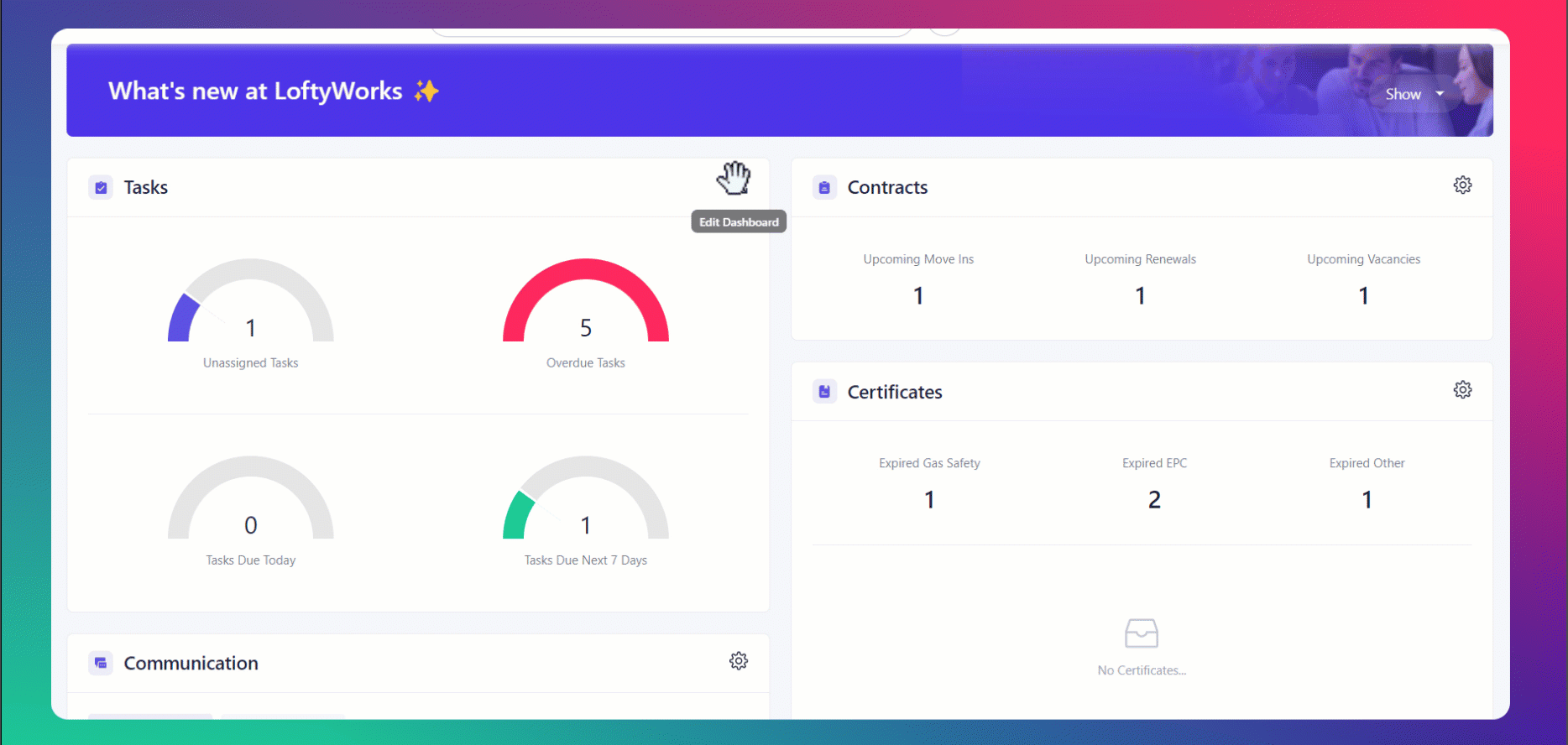Screen dimensions: 1568x745
Task: Click the No Certificates inbox icon
Action: pyautogui.click(x=1142, y=633)
